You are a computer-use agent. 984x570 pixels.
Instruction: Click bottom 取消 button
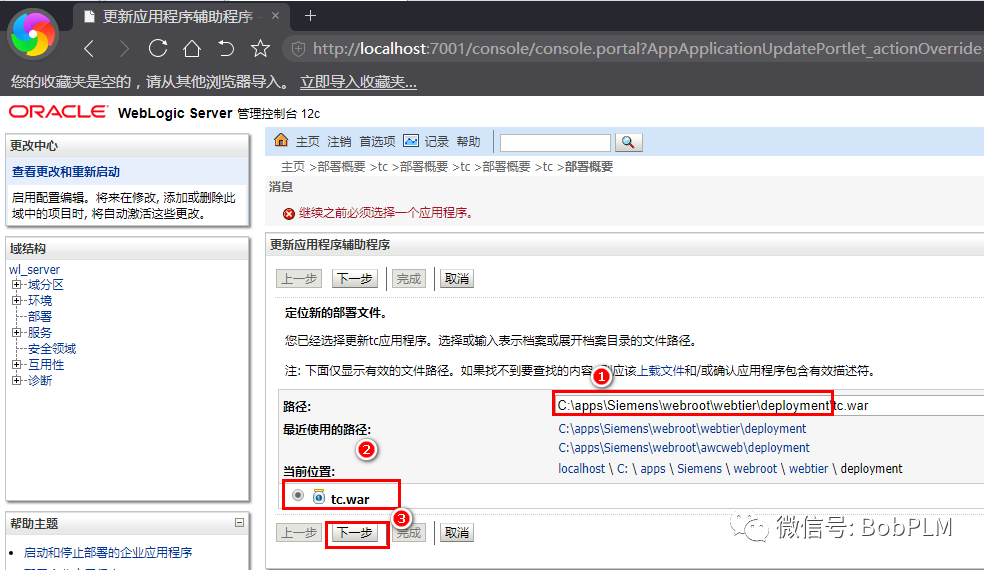[456, 533]
